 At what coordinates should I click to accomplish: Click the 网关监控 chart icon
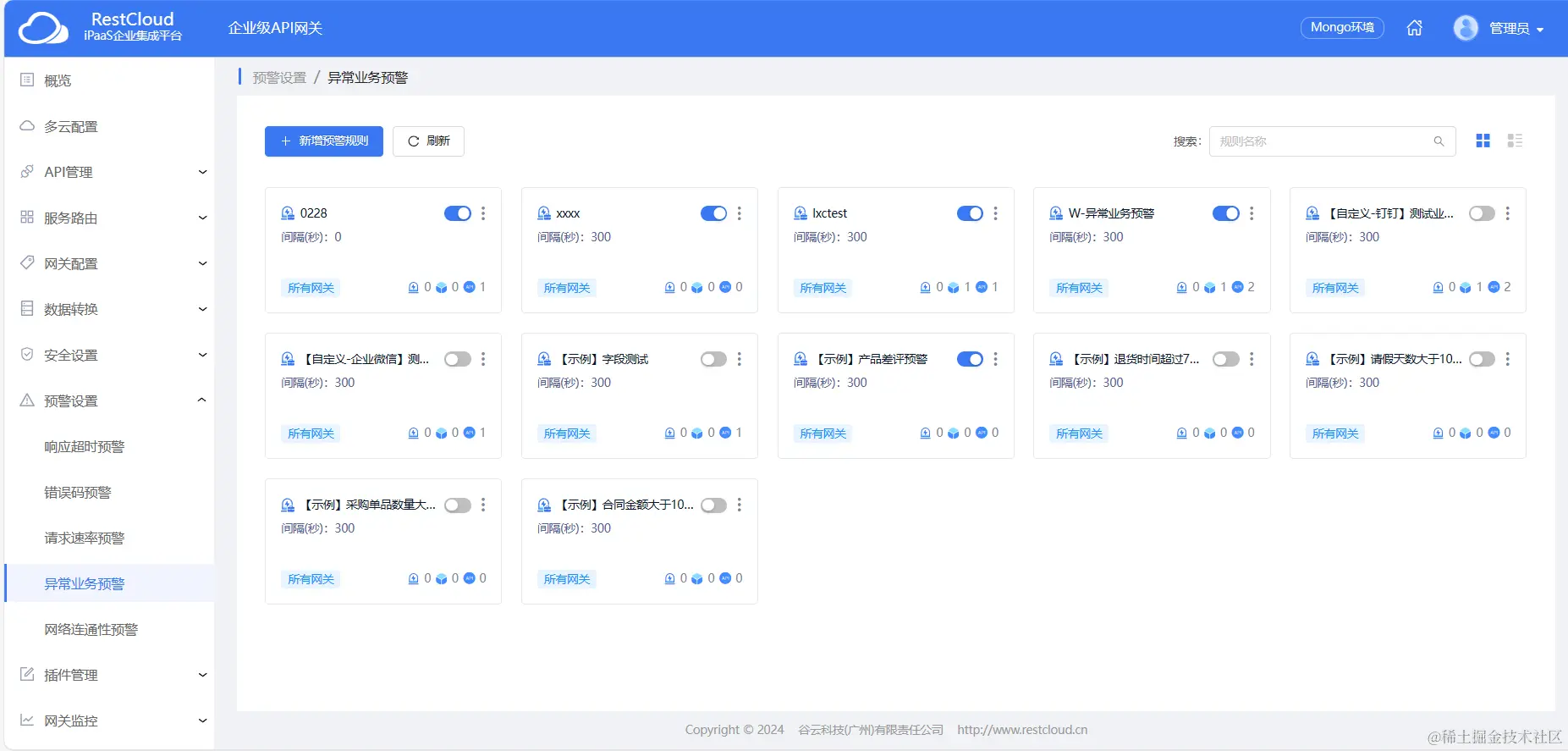[27, 720]
